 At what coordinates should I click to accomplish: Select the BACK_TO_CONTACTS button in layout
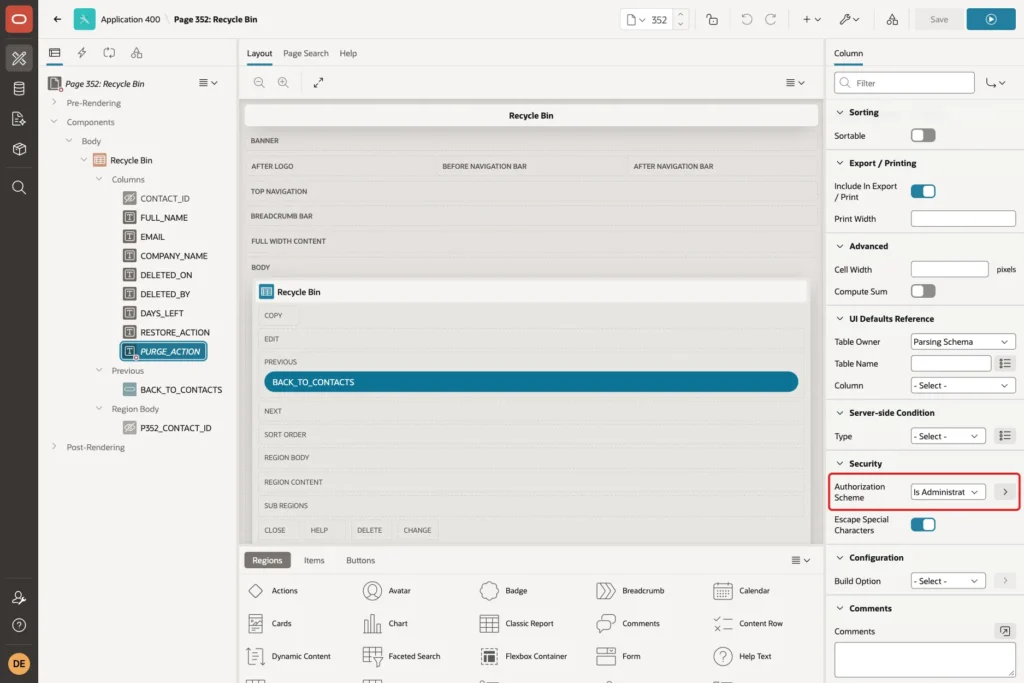click(x=531, y=382)
